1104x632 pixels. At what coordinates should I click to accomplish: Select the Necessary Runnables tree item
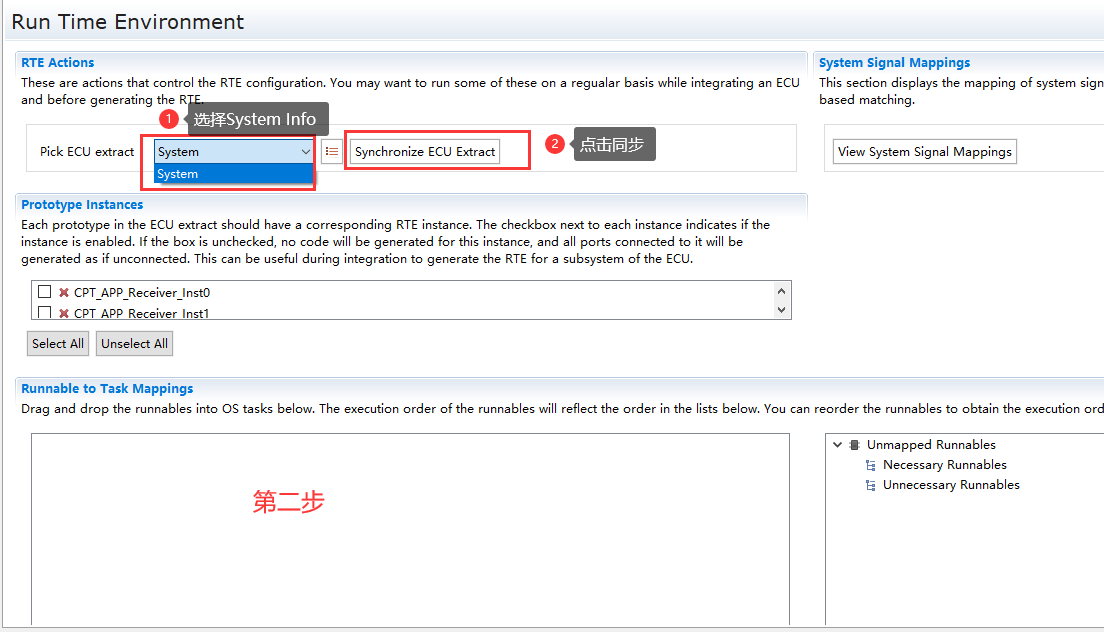[x=944, y=465]
